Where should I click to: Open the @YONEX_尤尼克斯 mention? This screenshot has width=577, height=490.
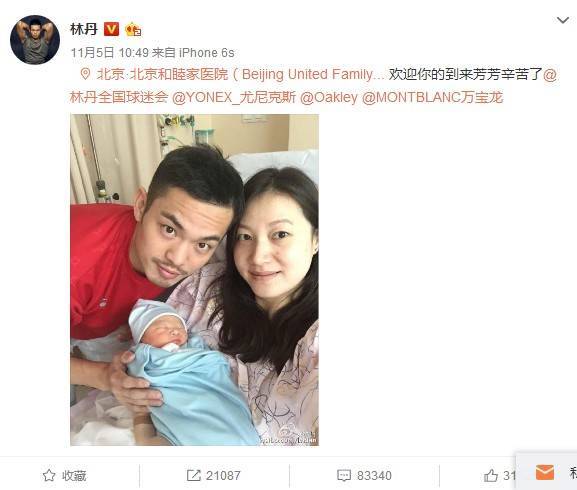[234, 97]
